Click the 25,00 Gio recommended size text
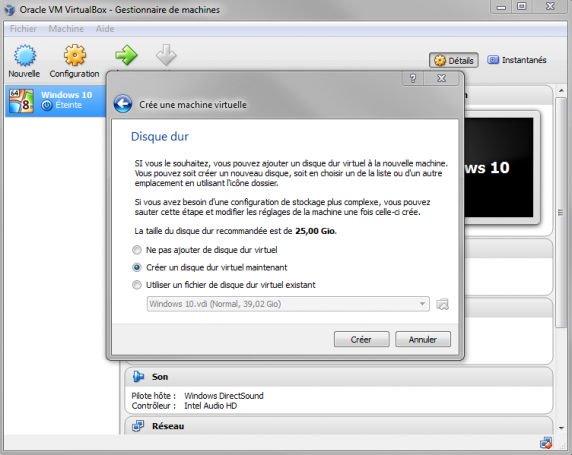 (315, 231)
